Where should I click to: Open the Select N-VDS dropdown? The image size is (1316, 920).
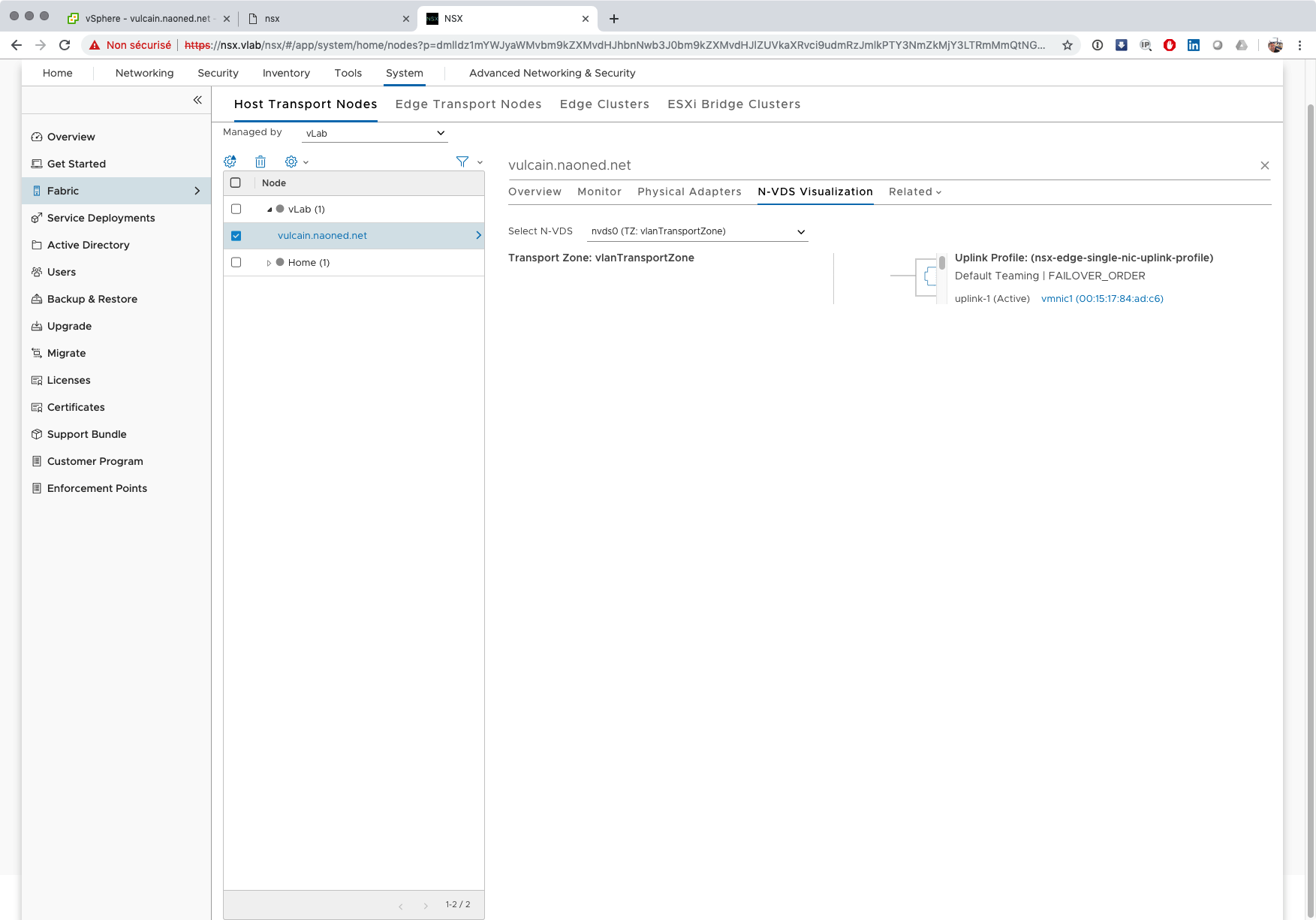click(x=697, y=231)
